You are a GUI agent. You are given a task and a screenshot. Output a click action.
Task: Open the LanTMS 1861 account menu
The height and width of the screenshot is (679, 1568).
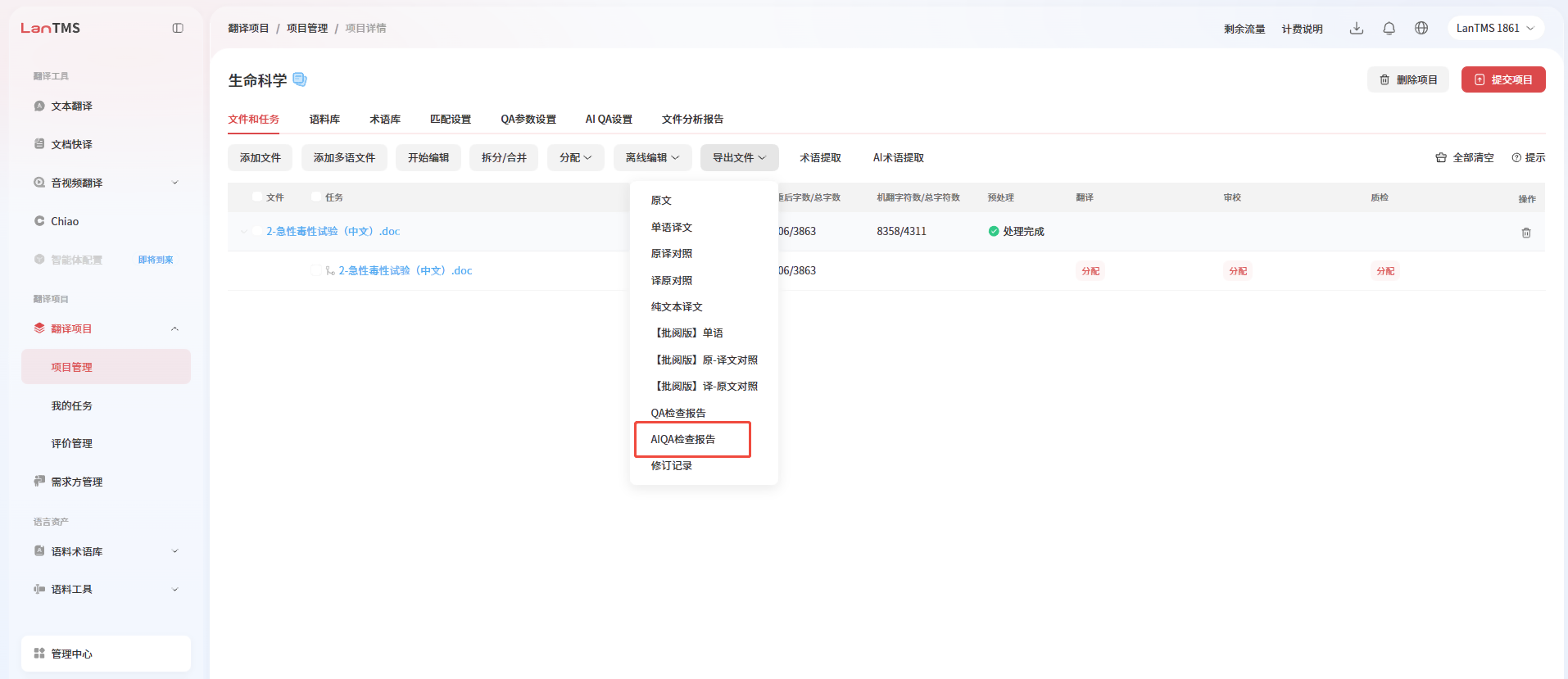pyautogui.click(x=1495, y=28)
